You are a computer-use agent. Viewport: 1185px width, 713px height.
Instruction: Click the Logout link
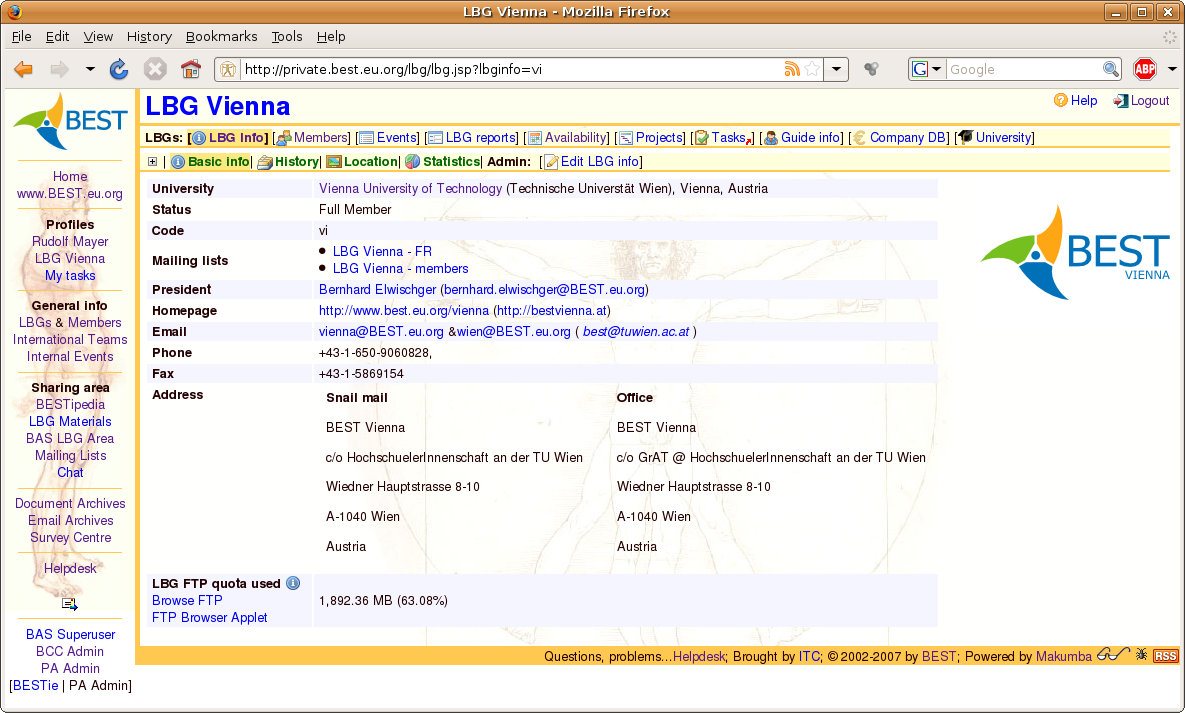(1141, 101)
